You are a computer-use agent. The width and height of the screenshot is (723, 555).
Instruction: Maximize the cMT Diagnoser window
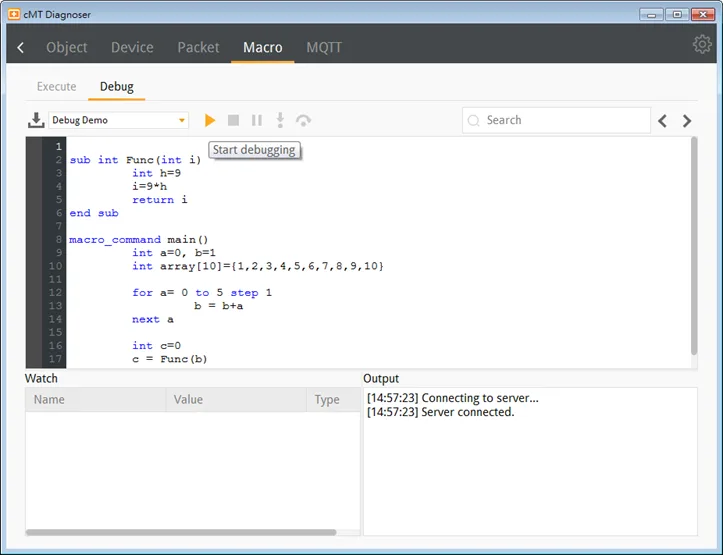tap(677, 15)
